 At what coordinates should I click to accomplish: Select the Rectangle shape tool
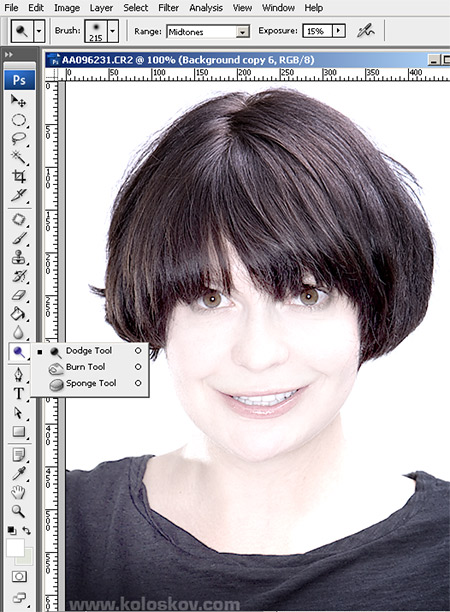click(18, 431)
